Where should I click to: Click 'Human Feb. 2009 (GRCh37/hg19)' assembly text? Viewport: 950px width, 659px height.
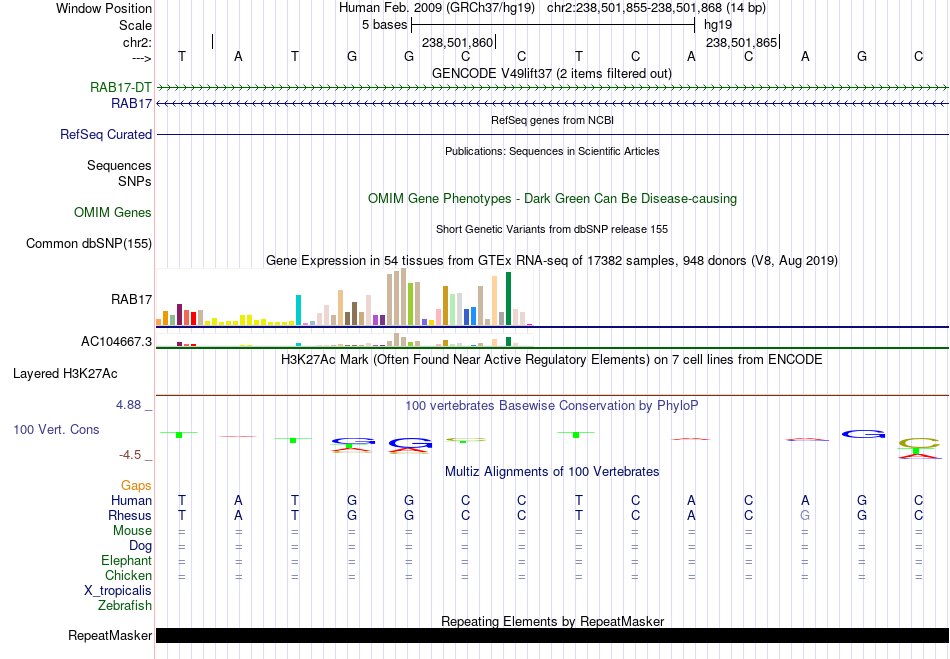point(437,8)
